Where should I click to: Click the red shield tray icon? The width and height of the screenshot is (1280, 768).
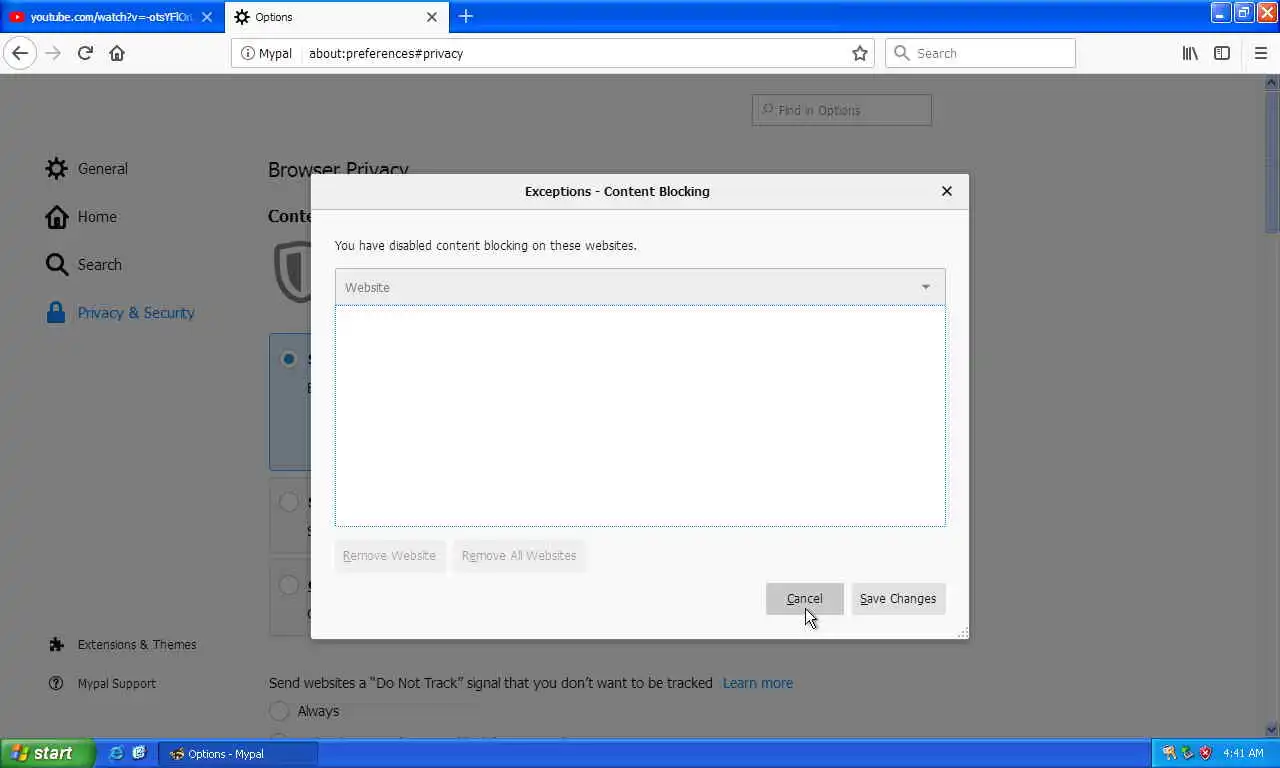[1206, 753]
